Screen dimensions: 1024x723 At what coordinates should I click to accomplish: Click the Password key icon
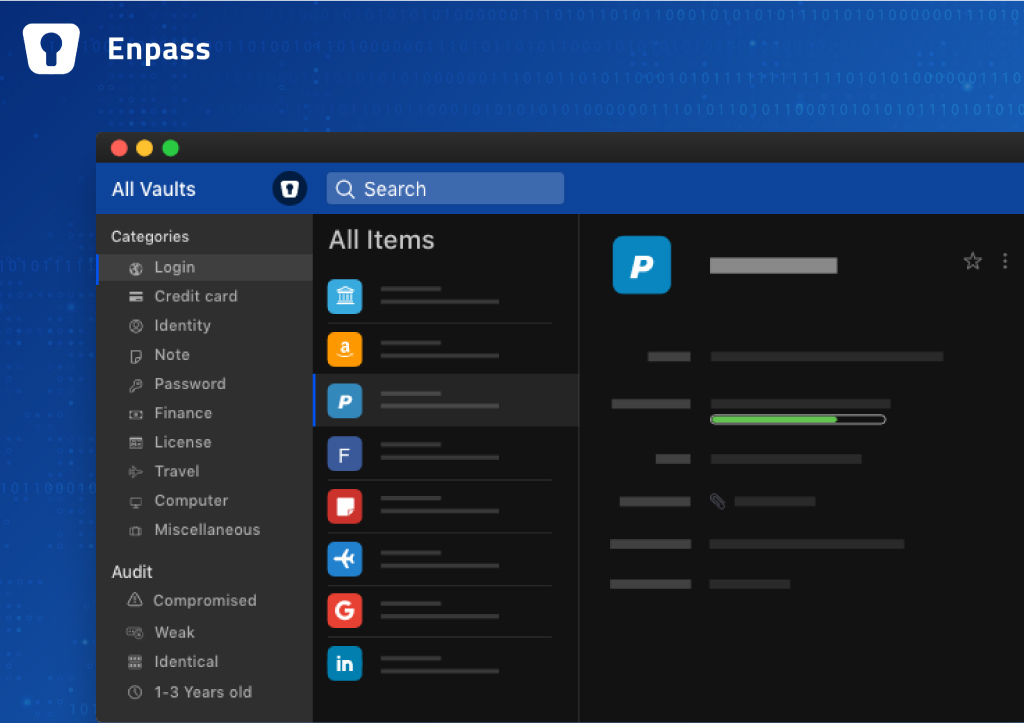coord(136,385)
